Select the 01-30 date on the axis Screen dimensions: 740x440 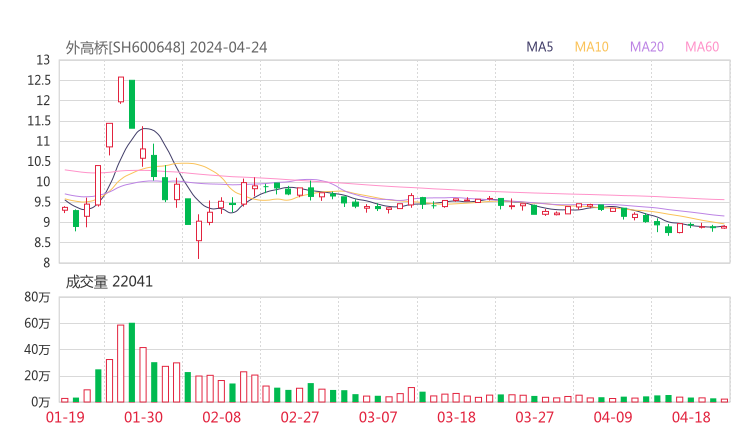[x=143, y=418]
